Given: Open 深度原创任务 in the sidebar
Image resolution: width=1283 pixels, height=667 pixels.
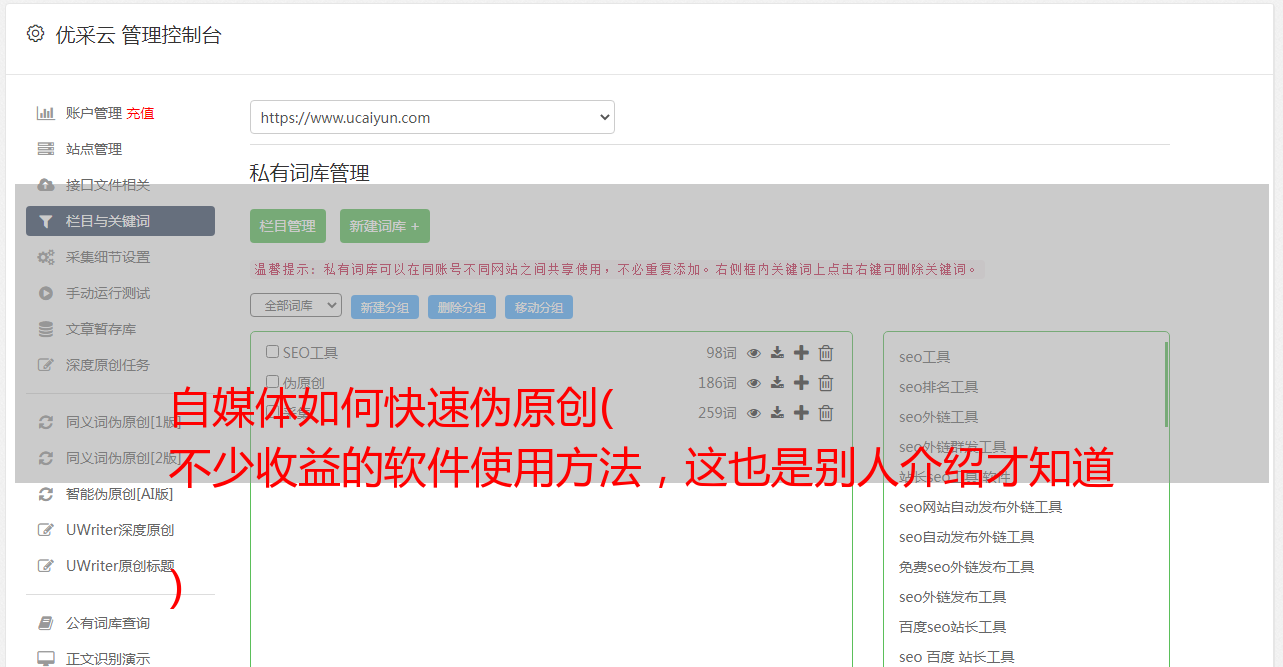Looking at the screenshot, I should pyautogui.click(x=108, y=365).
